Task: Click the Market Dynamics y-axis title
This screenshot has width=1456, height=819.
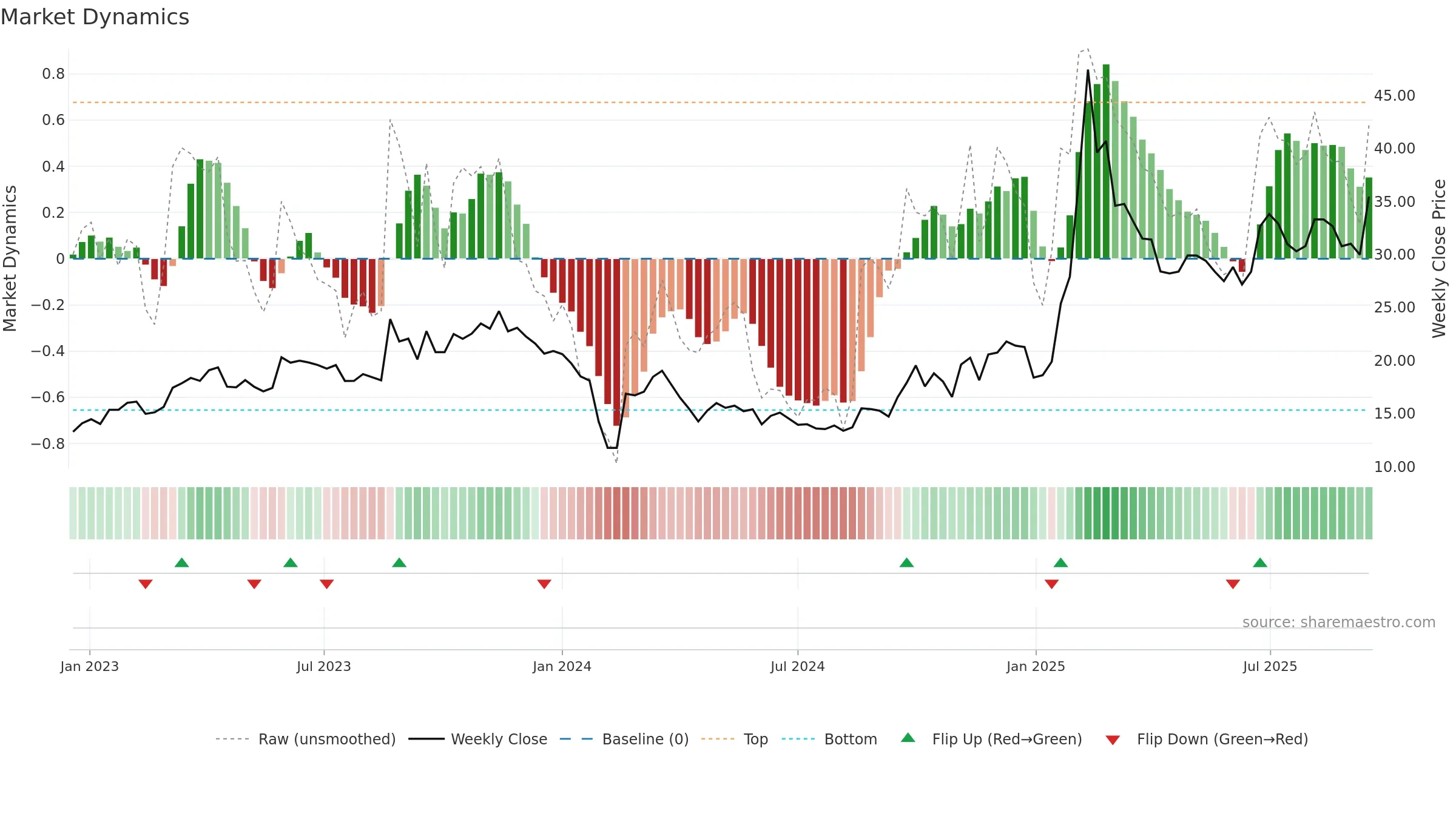Action: [x=10, y=258]
